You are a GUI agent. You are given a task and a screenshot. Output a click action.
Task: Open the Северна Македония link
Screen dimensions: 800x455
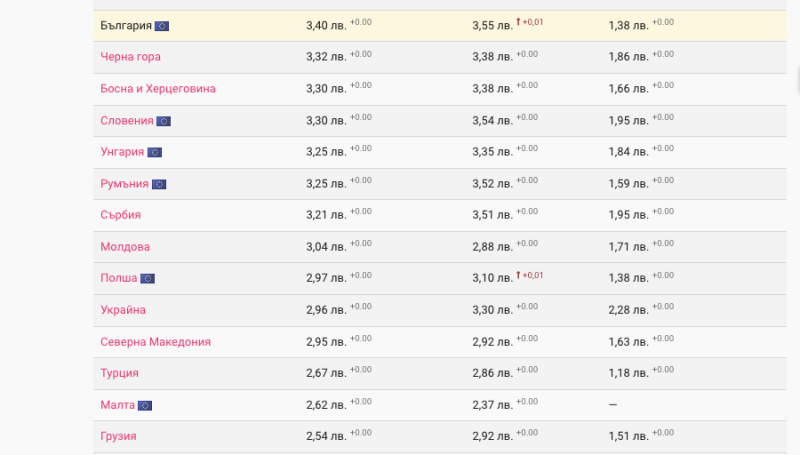pyautogui.click(x=155, y=342)
